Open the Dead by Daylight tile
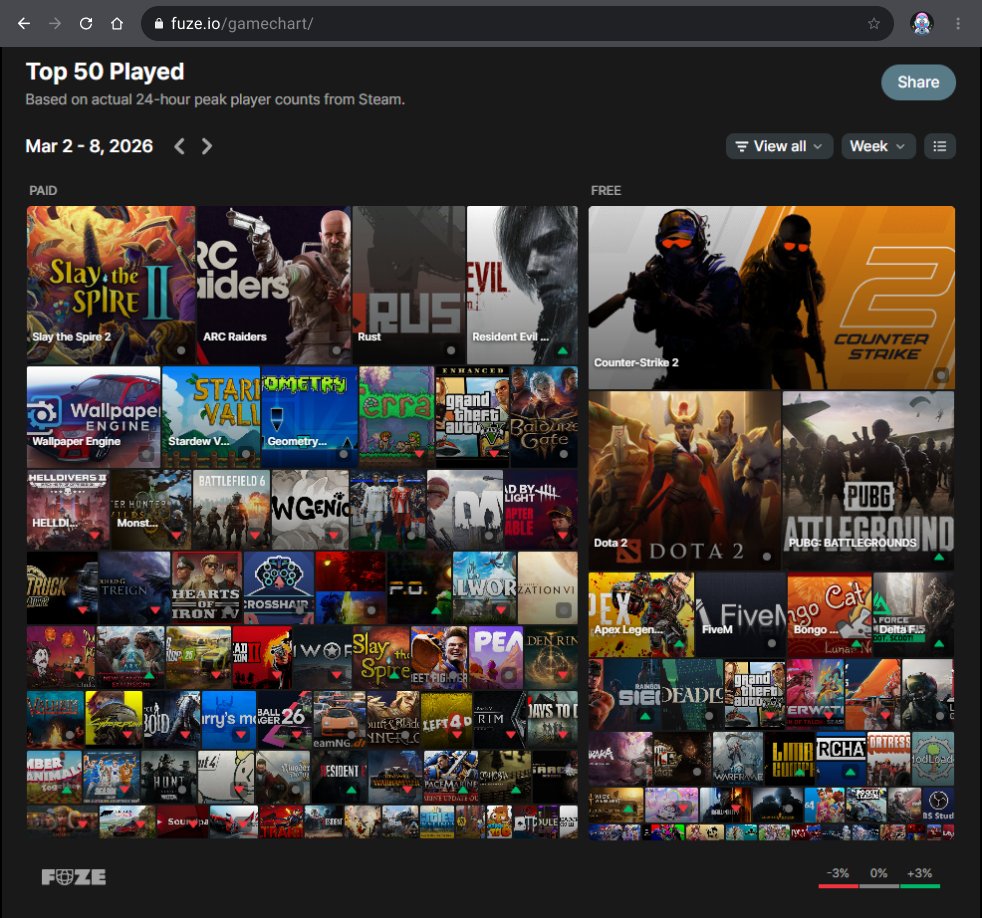Viewport: 982px width, 918px height. (x=540, y=509)
